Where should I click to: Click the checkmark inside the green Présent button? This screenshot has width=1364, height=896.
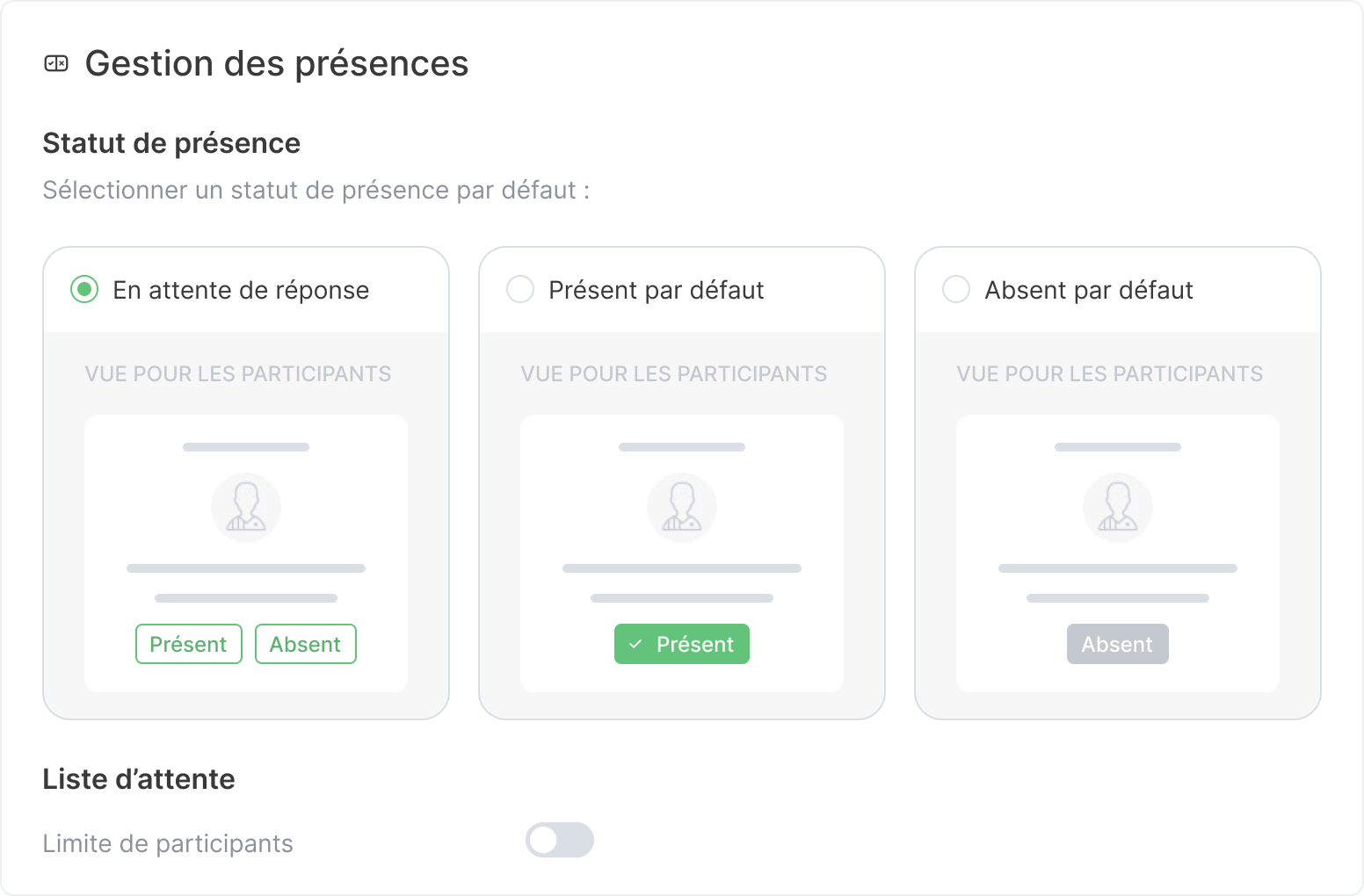634,644
